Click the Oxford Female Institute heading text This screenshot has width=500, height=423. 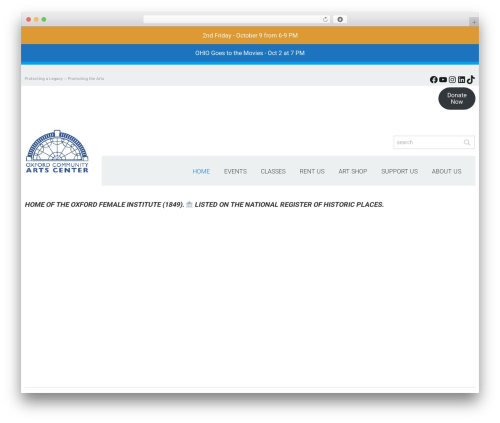point(204,205)
